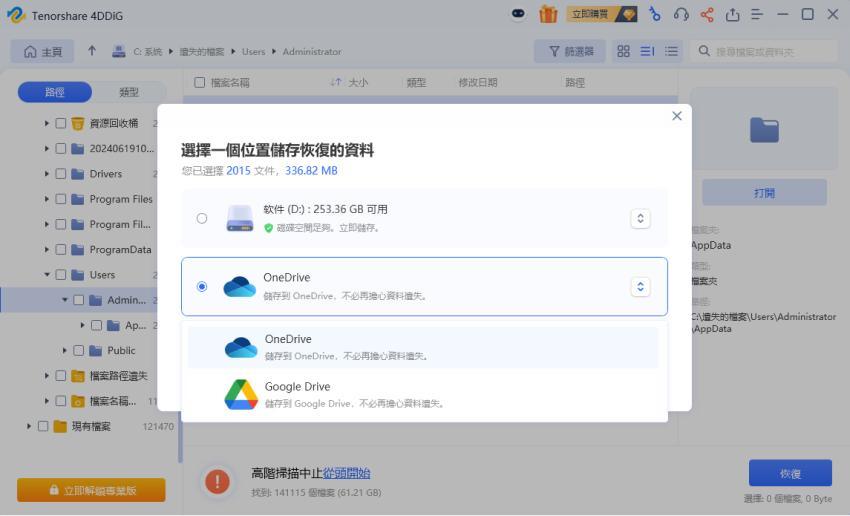Click the 主頁 home button
Screen dimensions: 850x516
tap(42, 51)
